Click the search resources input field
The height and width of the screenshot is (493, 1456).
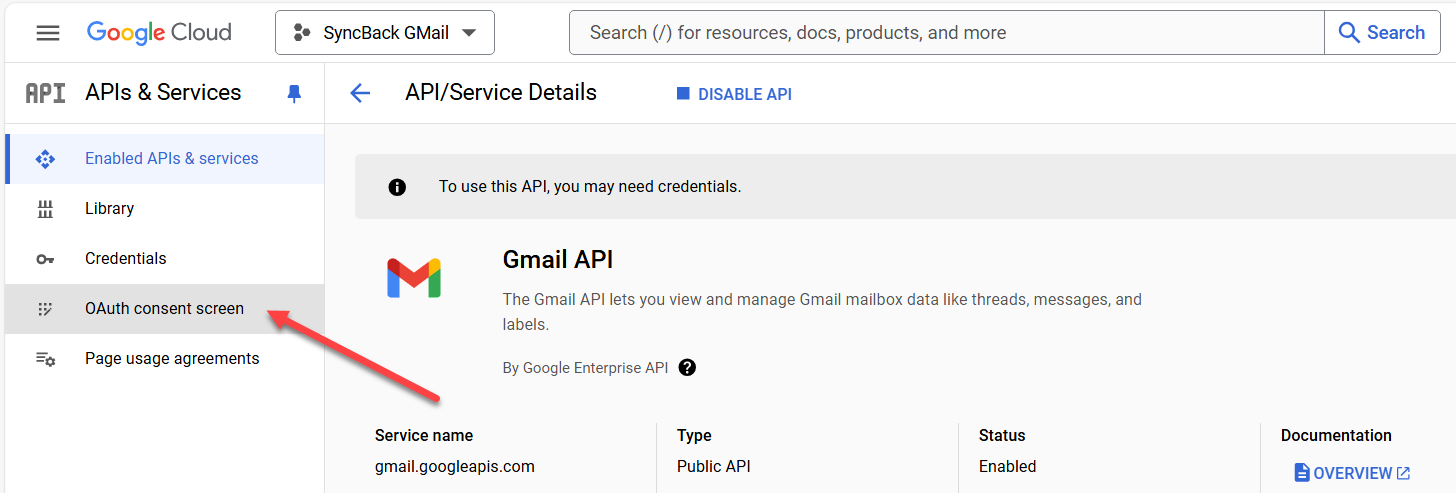pyautogui.click(x=945, y=33)
